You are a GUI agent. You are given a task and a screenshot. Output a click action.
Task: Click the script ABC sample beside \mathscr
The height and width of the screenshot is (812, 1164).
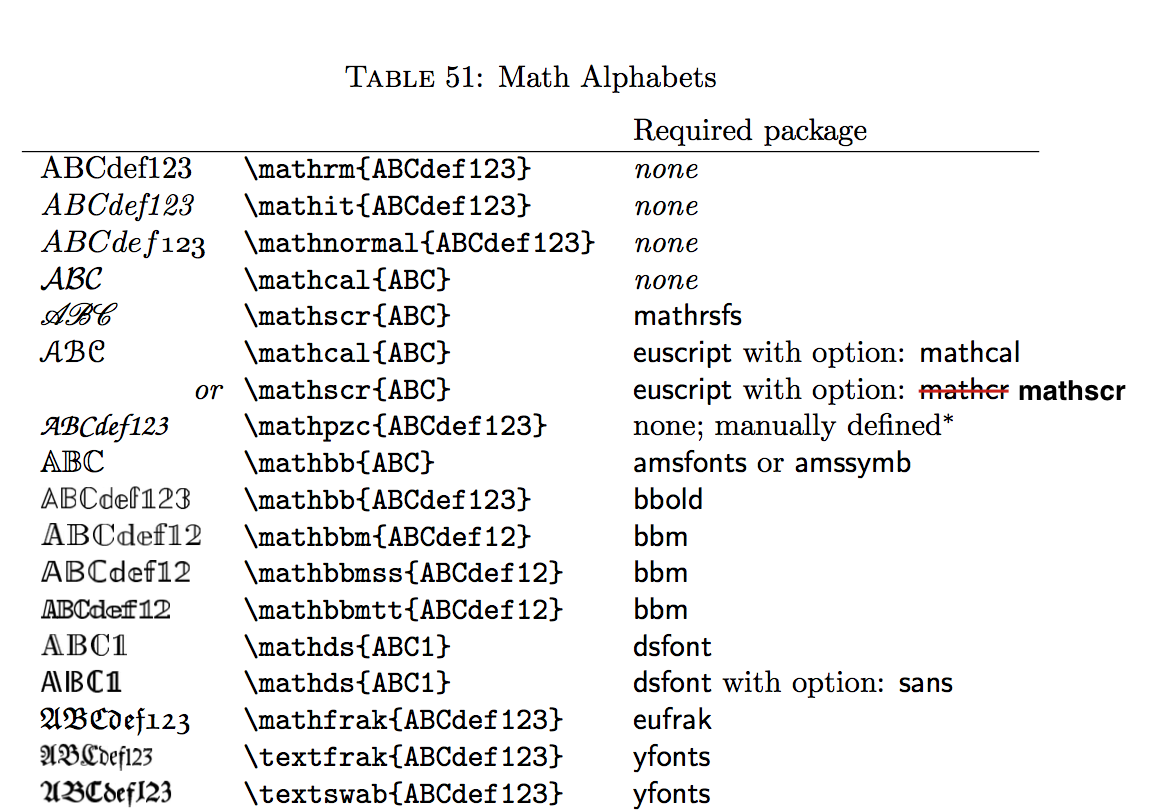coord(79,315)
